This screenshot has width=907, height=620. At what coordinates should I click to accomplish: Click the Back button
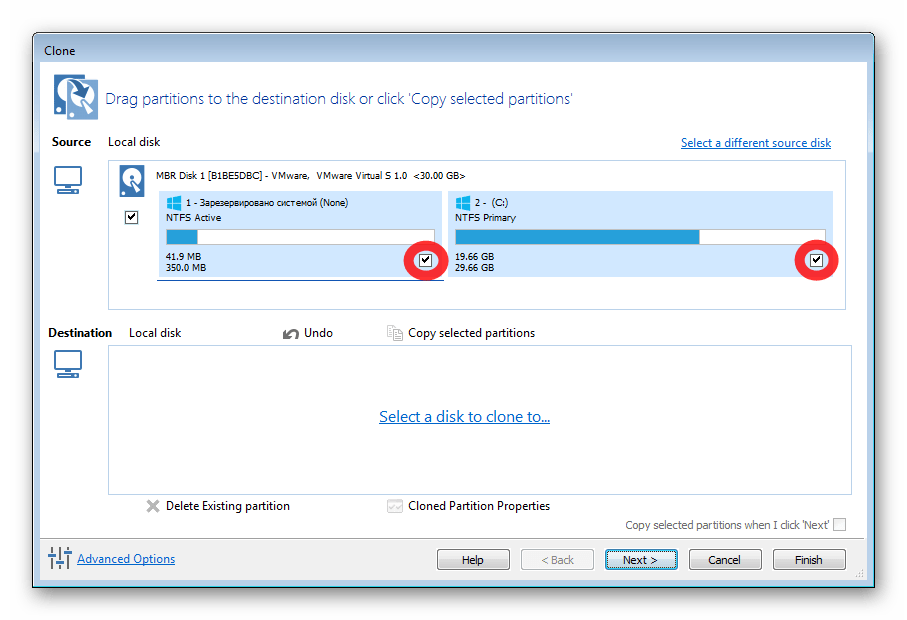tap(557, 559)
